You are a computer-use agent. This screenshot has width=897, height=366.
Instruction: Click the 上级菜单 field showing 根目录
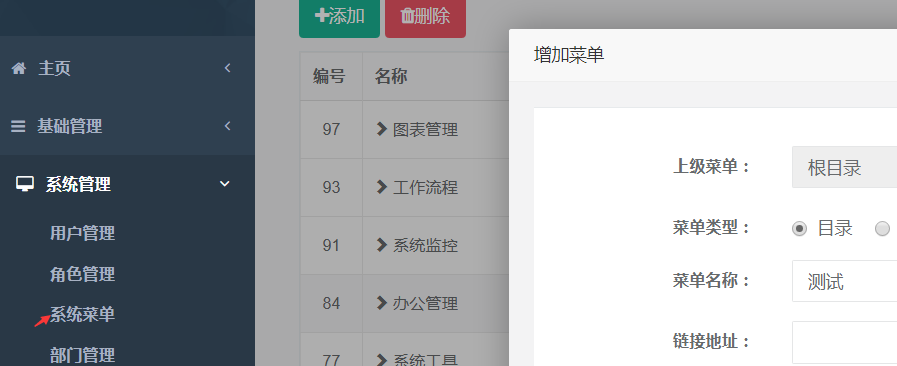[x=844, y=168]
